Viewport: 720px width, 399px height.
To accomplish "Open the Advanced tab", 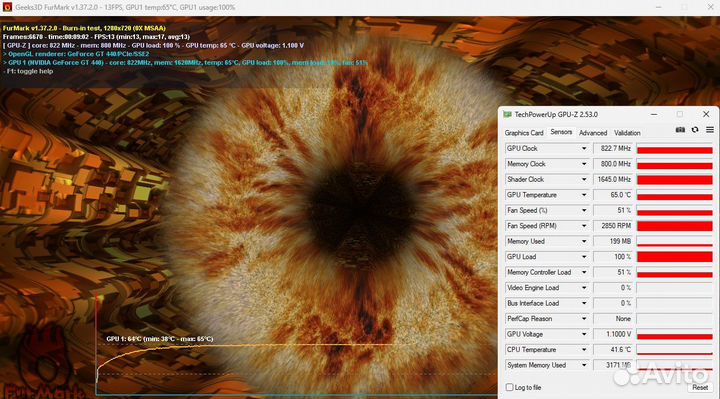I will pos(593,133).
